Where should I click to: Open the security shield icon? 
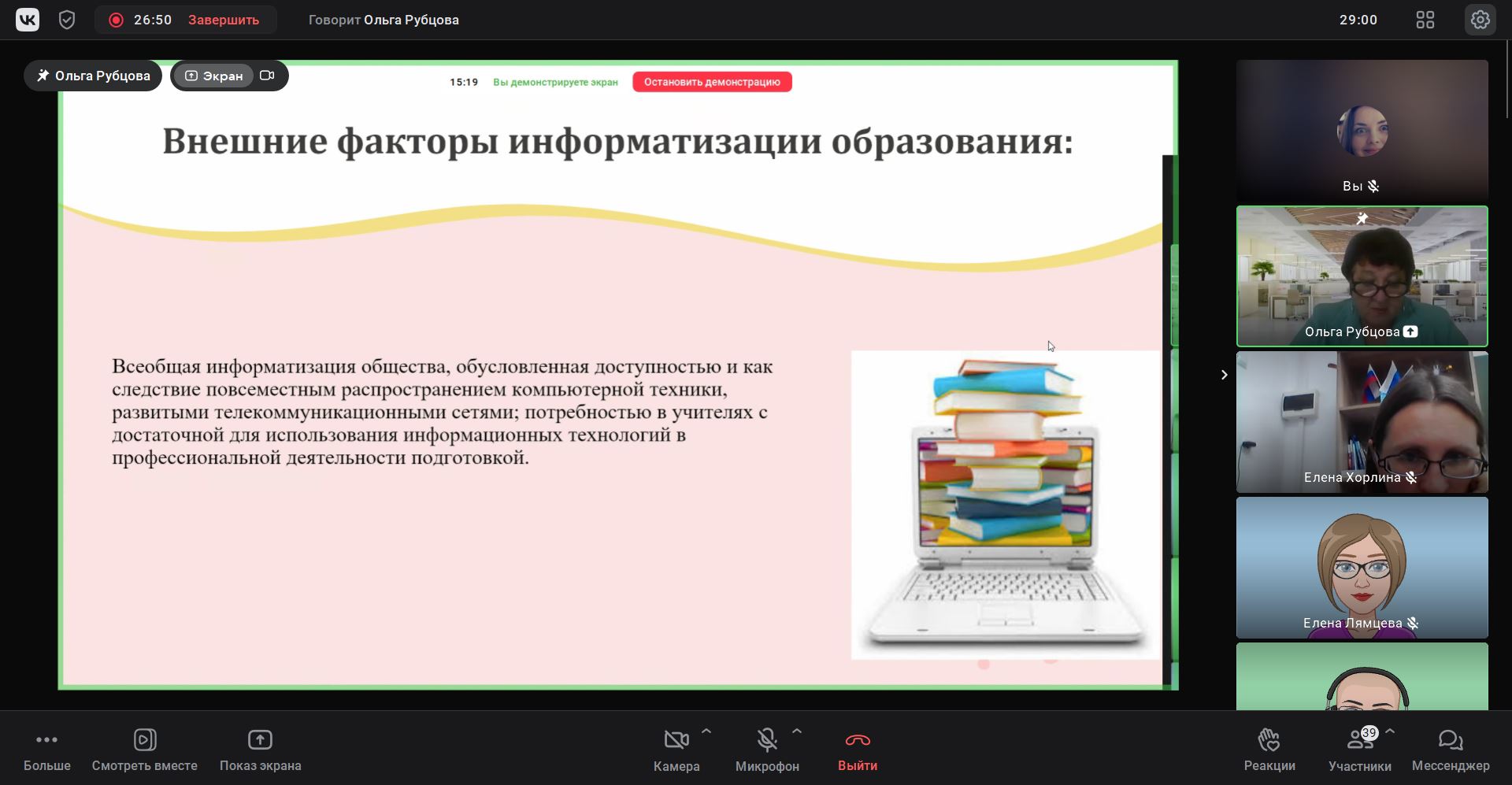pos(67,20)
